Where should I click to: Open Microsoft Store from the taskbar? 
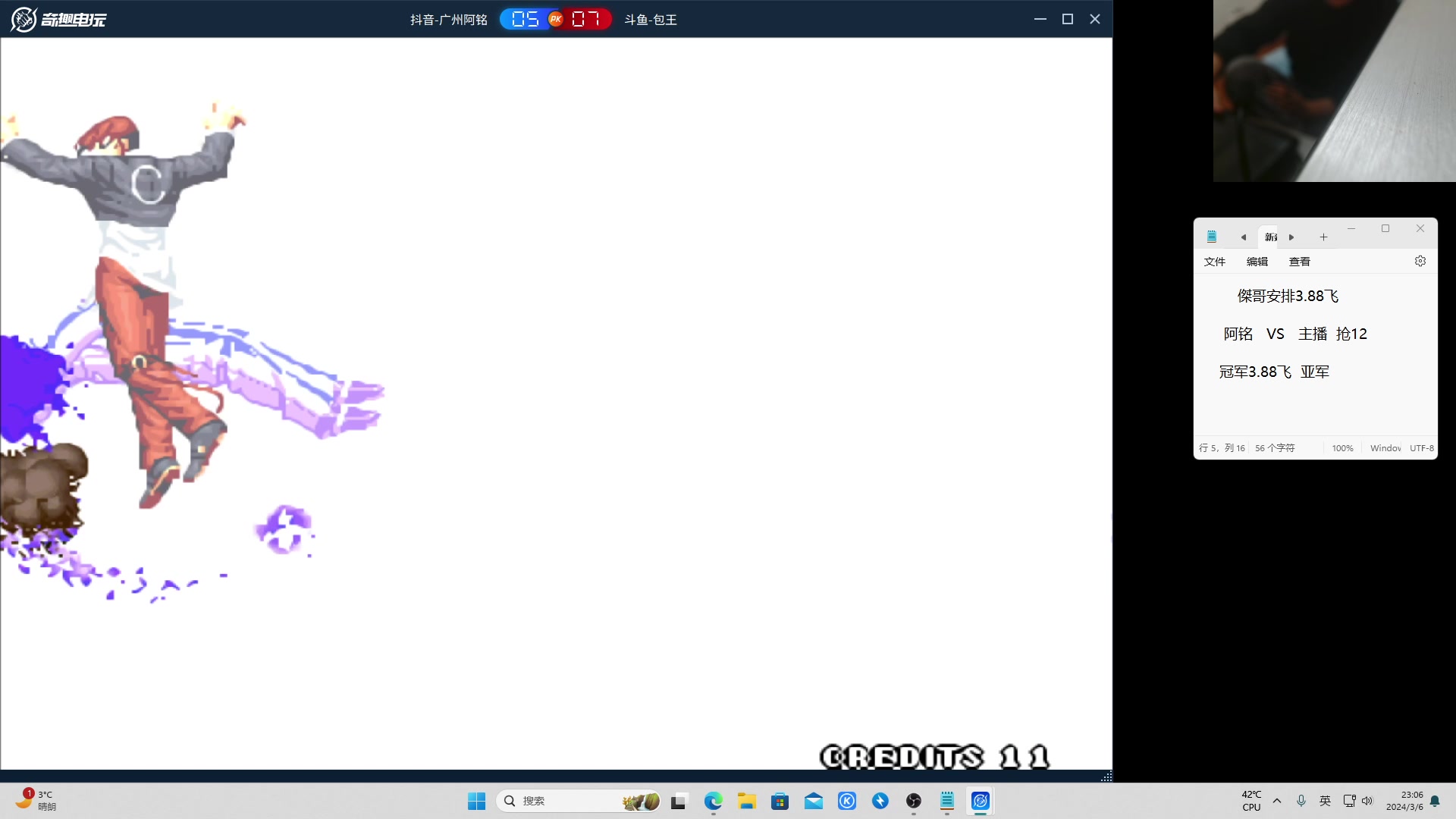(780, 801)
